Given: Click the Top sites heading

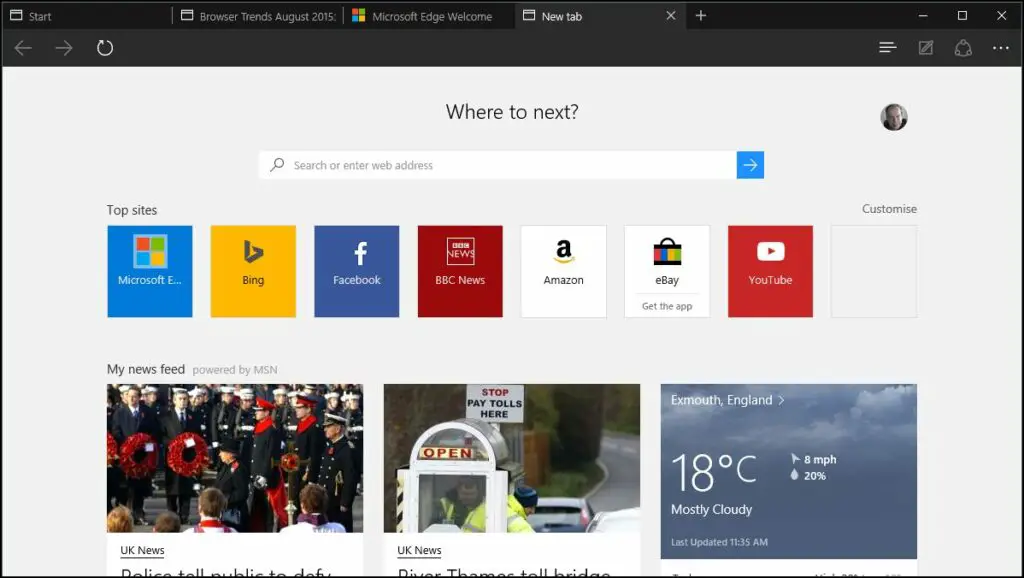Looking at the screenshot, I should [x=132, y=210].
